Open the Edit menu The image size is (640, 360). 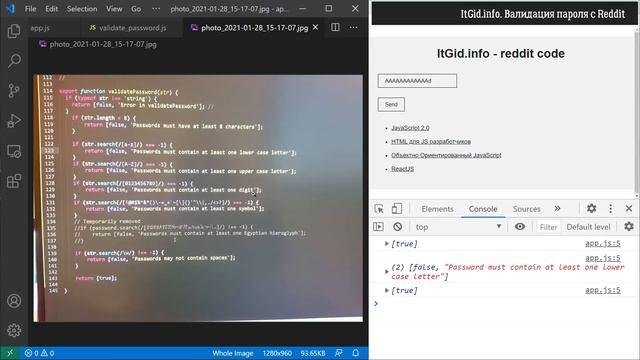pyautogui.click(x=51, y=9)
